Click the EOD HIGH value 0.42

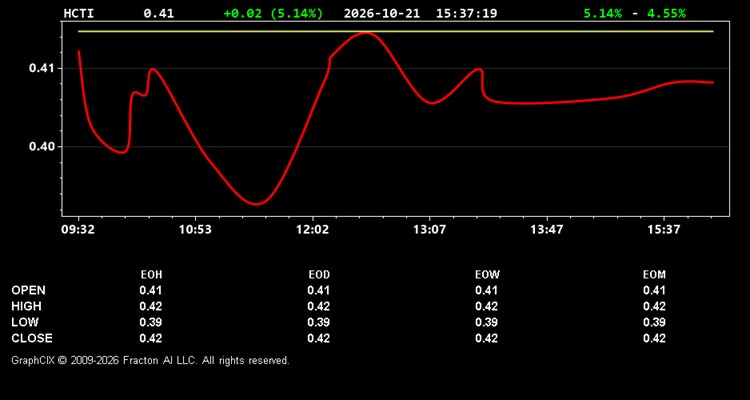coord(319,306)
